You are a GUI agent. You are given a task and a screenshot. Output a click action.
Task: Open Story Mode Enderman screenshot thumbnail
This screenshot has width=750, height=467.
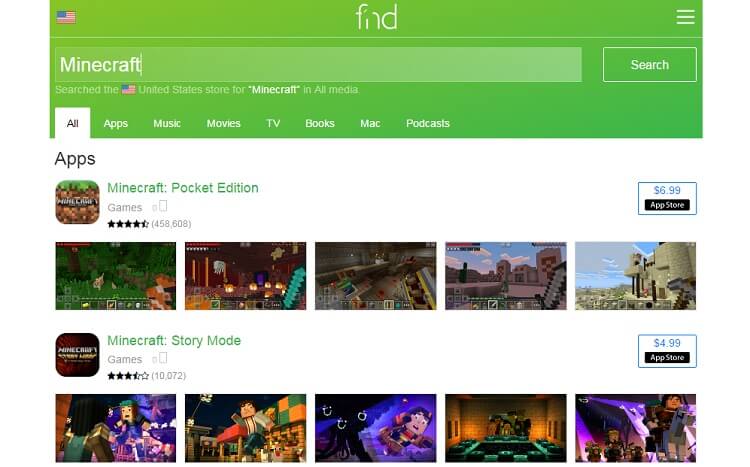pos(375,428)
